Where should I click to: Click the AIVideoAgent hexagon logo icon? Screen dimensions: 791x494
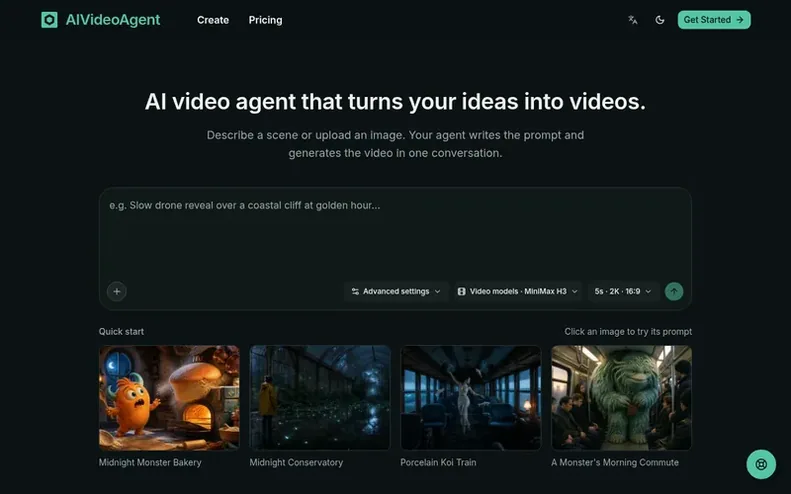pyautogui.click(x=49, y=20)
